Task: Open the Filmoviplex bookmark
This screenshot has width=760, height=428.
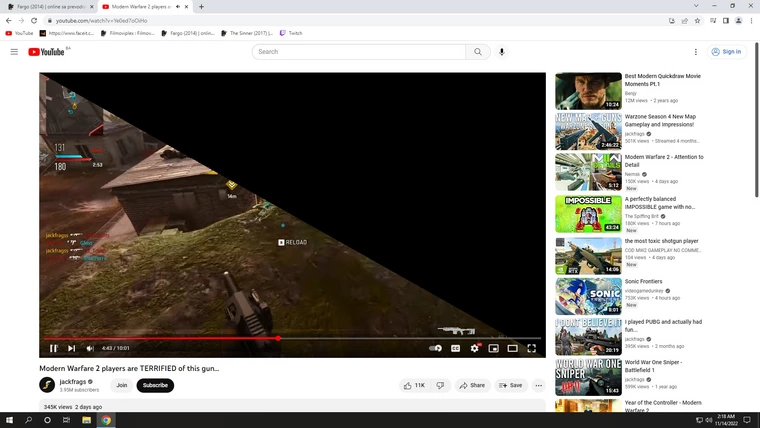Action: coord(127,33)
